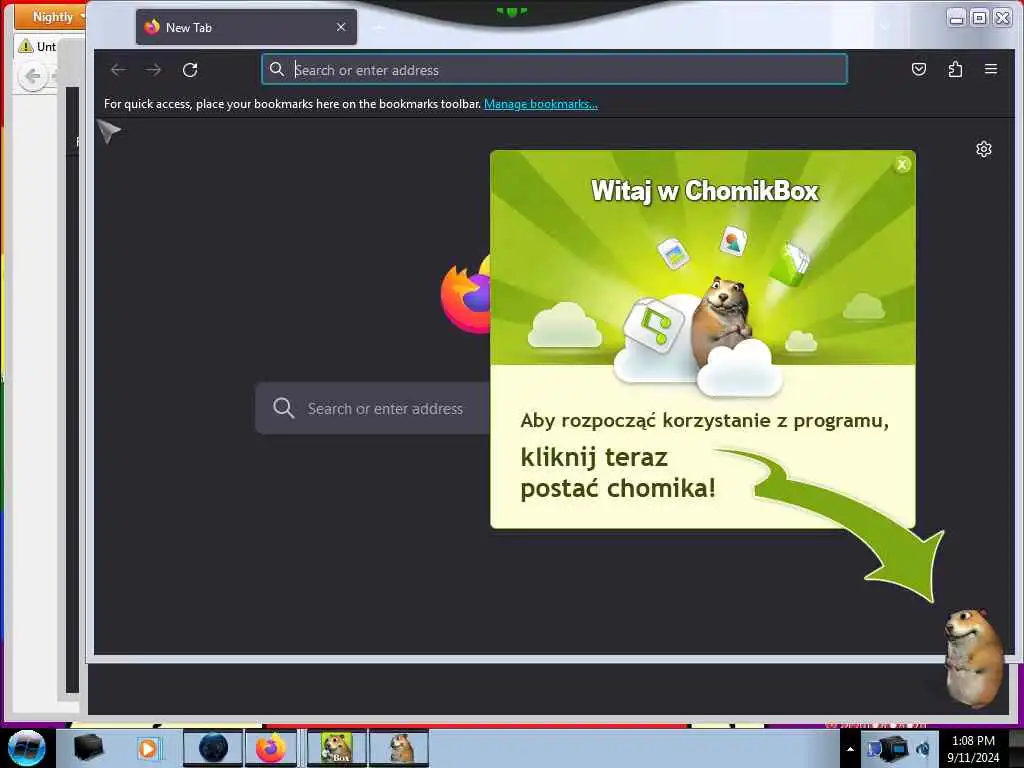Screen dimensions: 1024x768
Task: Click back arrow in the background Nightly window
Action: [x=32, y=77]
